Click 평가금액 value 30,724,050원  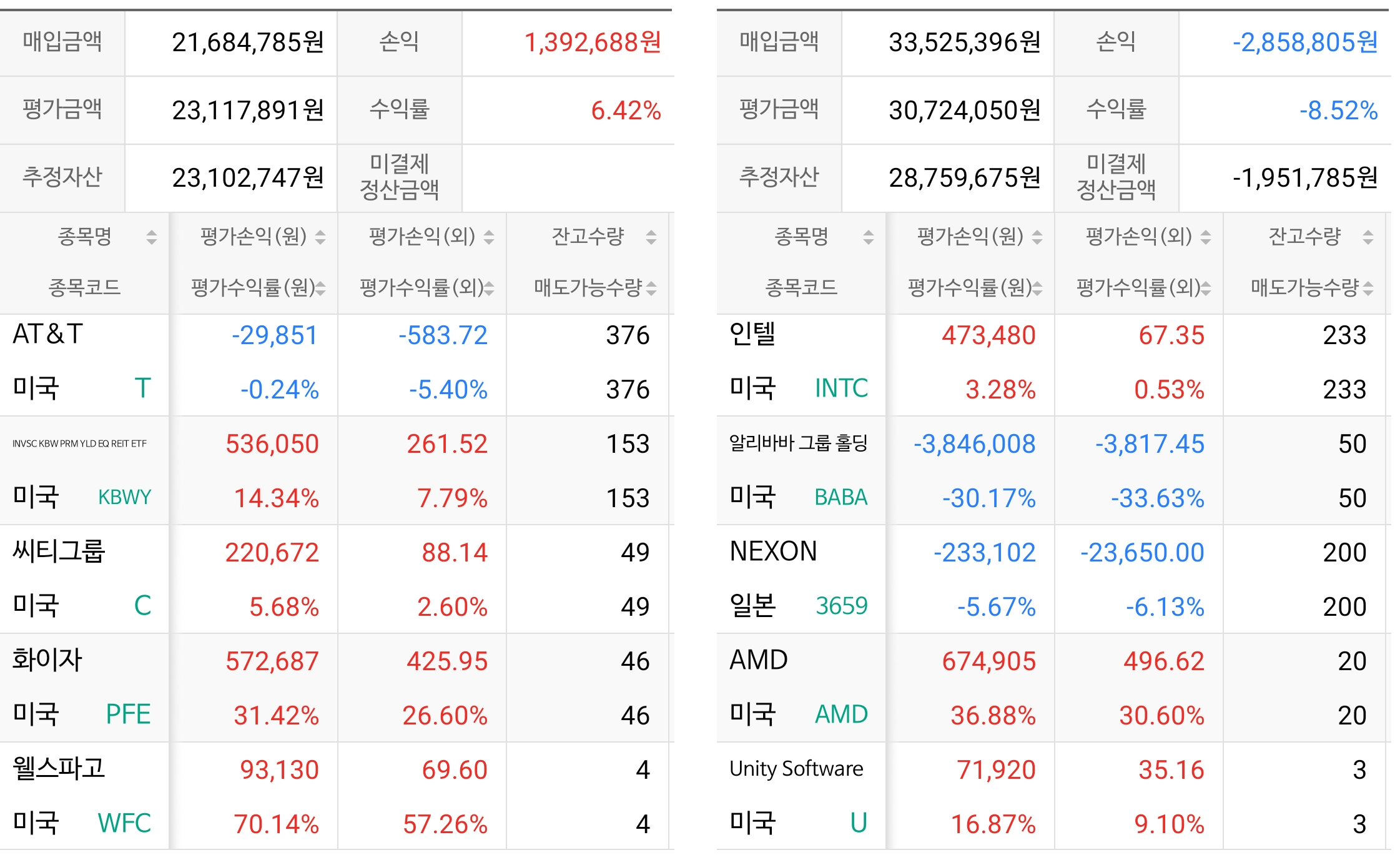(x=965, y=111)
